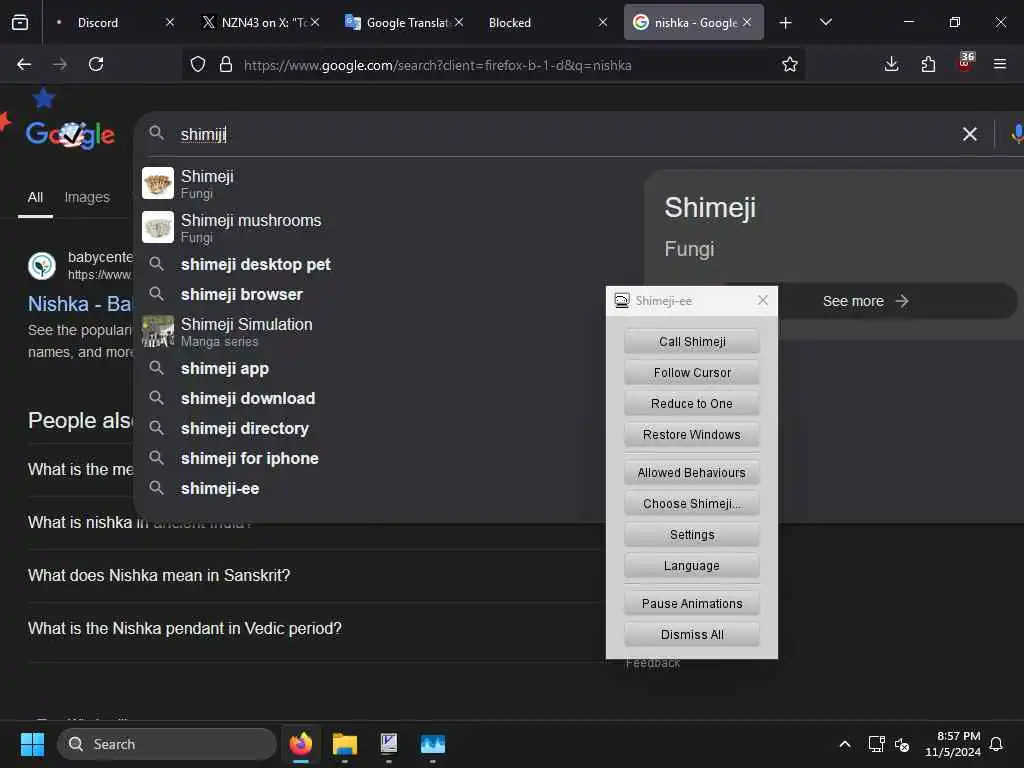Screen dimensions: 1024x768
Task: Bookmark this page with the star
Action: pos(790,64)
